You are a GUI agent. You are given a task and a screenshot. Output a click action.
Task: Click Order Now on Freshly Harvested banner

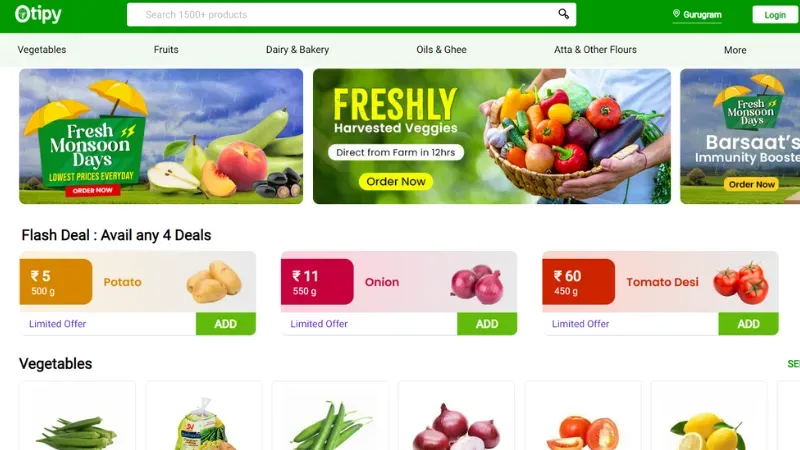(396, 182)
